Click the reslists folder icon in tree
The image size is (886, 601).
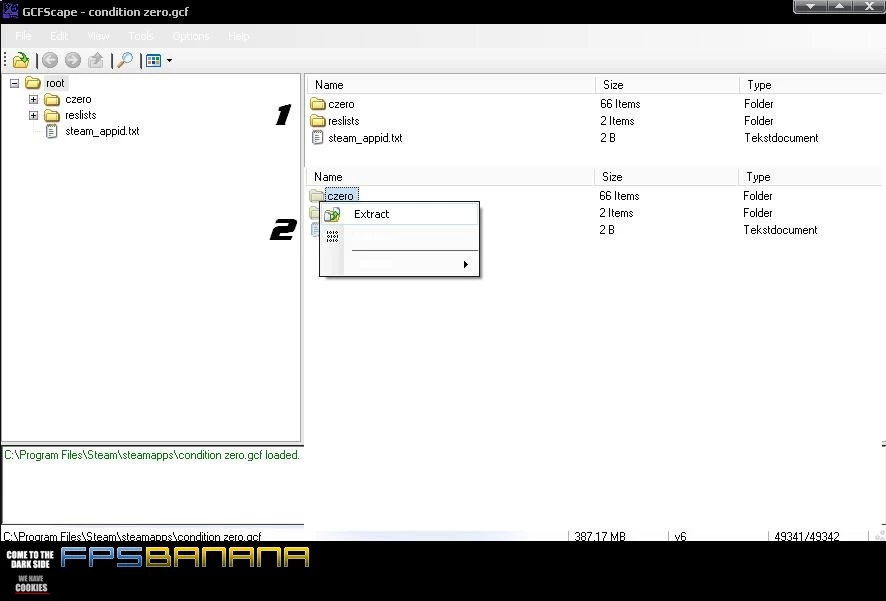click(52, 115)
